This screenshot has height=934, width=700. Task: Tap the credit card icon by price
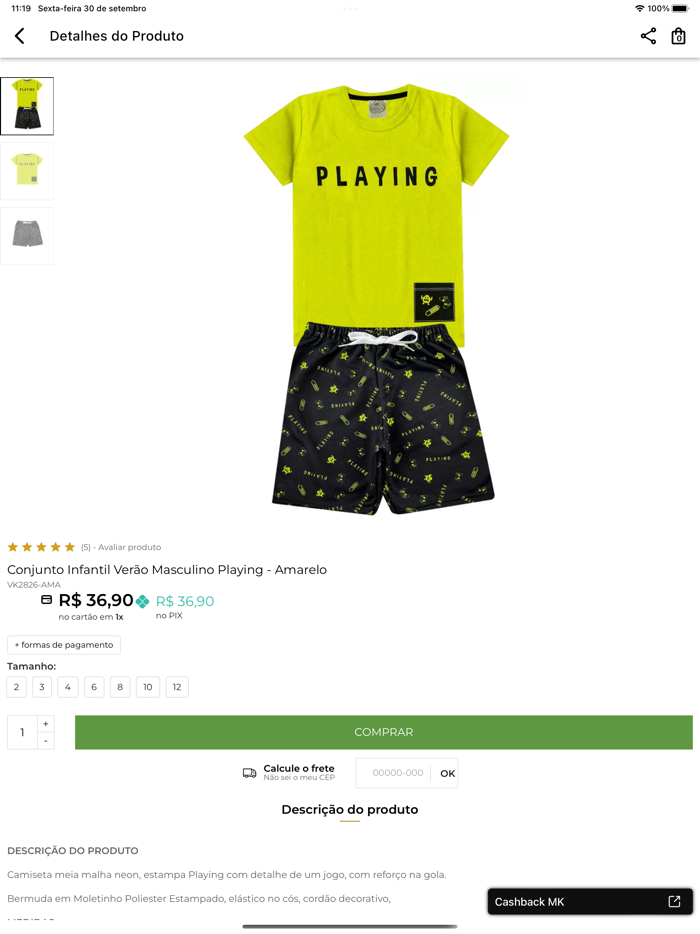[46, 600]
